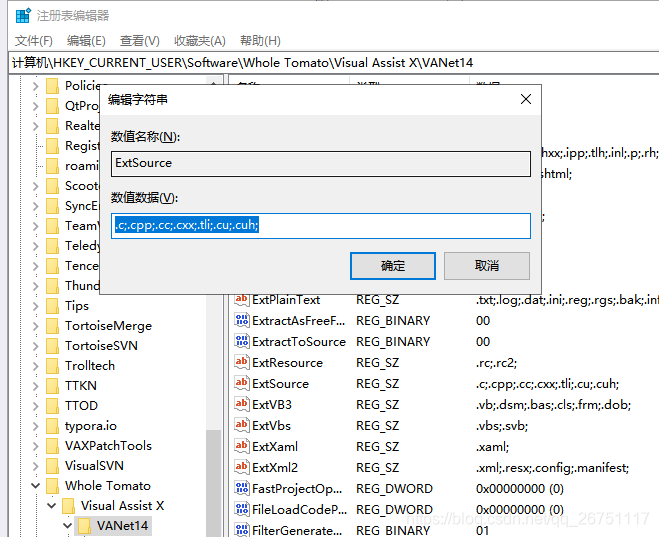Click the .xaml; data cell
Image resolution: width=659 pixels, height=537 pixels.
[x=492, y=447]
